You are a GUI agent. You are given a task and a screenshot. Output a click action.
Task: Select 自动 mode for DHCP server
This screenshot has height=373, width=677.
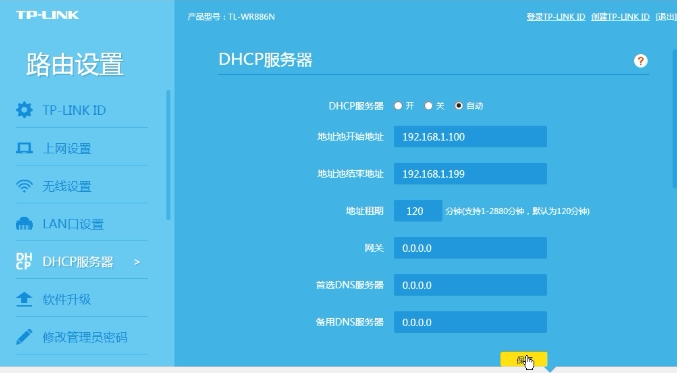[x=459, y=106]
